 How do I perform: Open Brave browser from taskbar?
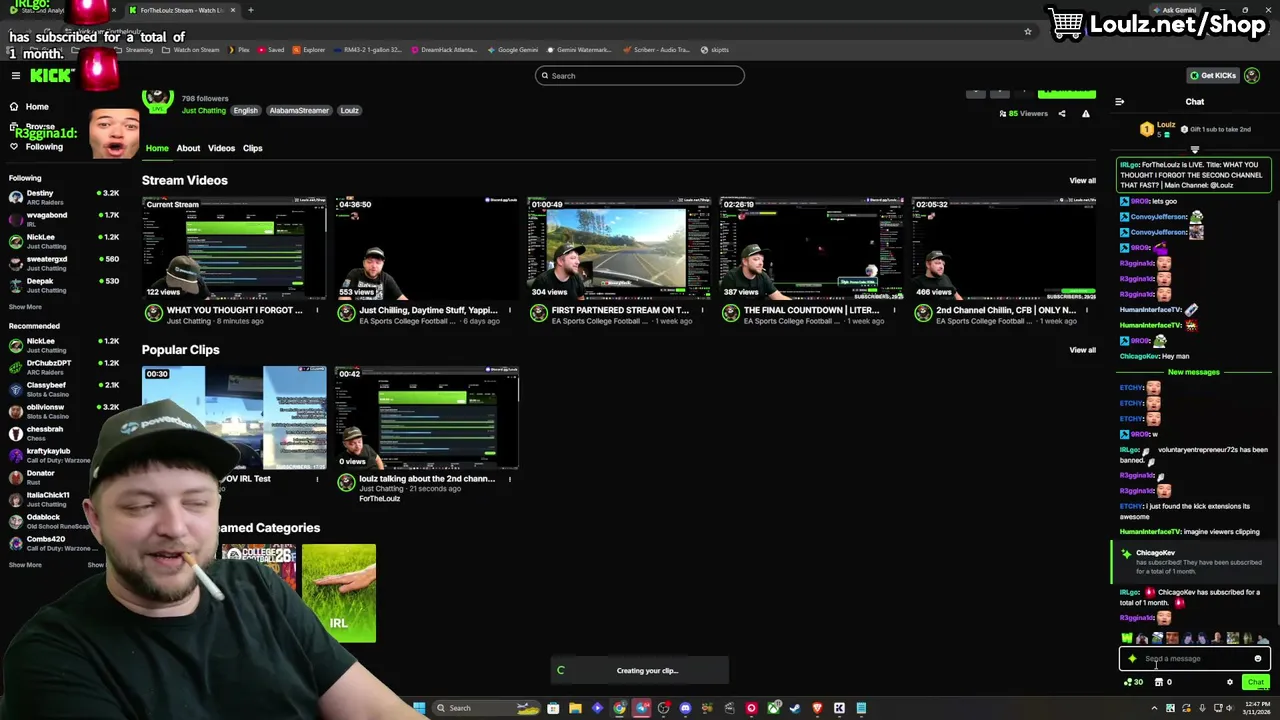pos(817,708)
